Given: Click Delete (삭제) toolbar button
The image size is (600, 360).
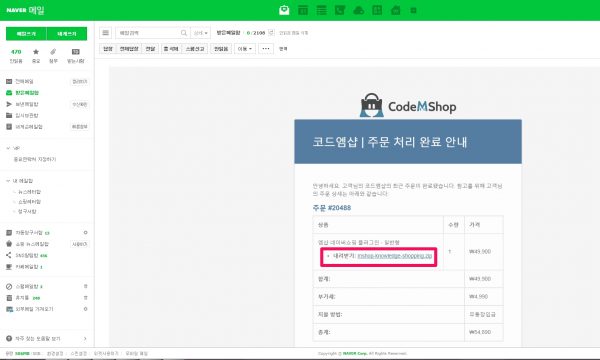Looking at the screenshot, I should click(x=171, y=49).
